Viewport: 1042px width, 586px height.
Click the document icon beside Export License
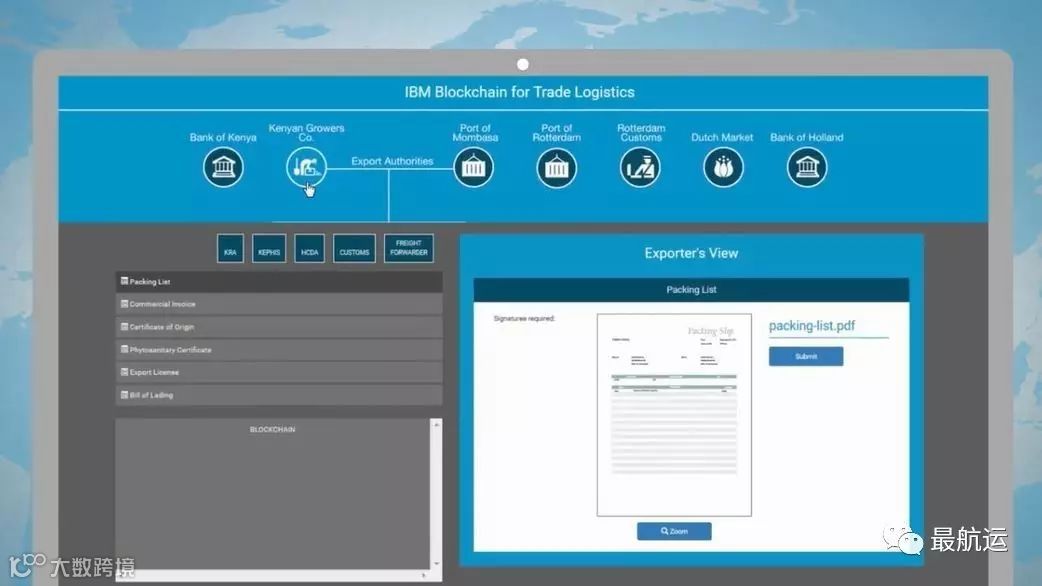pyautogui.click(x=124, y=371)
